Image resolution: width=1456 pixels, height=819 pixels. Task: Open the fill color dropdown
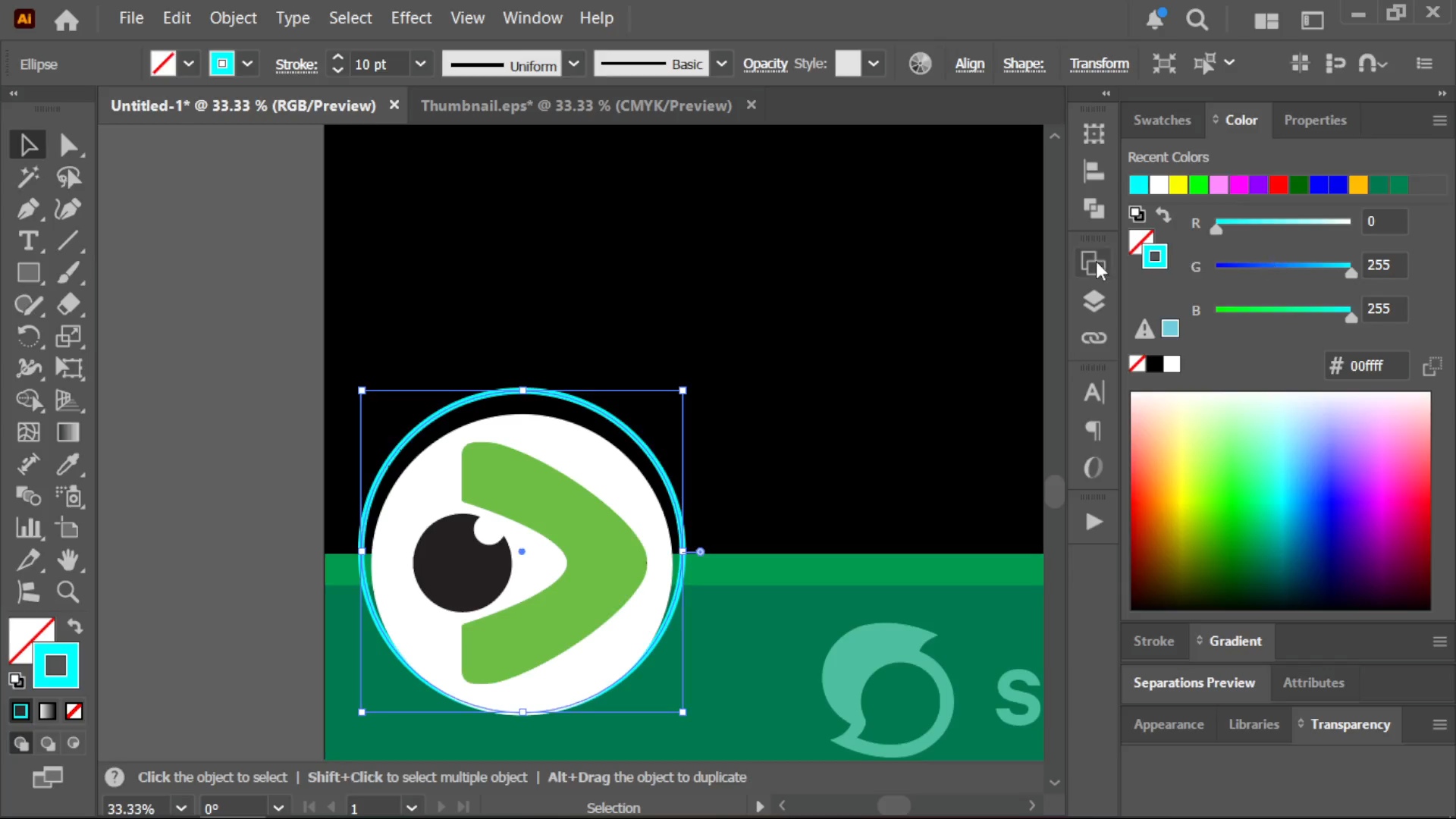tap(189, 64)
